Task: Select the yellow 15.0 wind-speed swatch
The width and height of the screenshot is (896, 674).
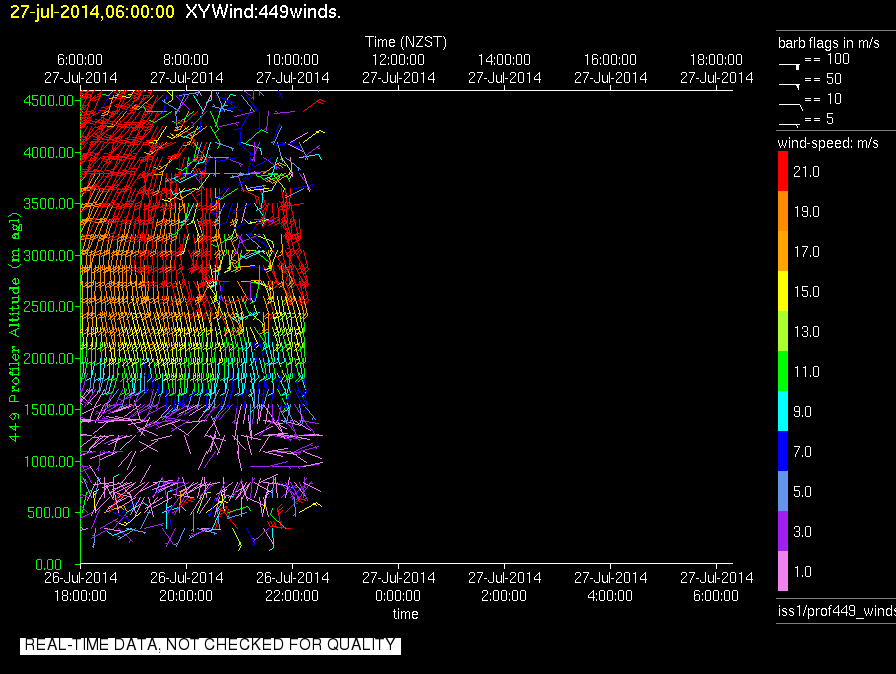Action: click(x=783, y=292)
